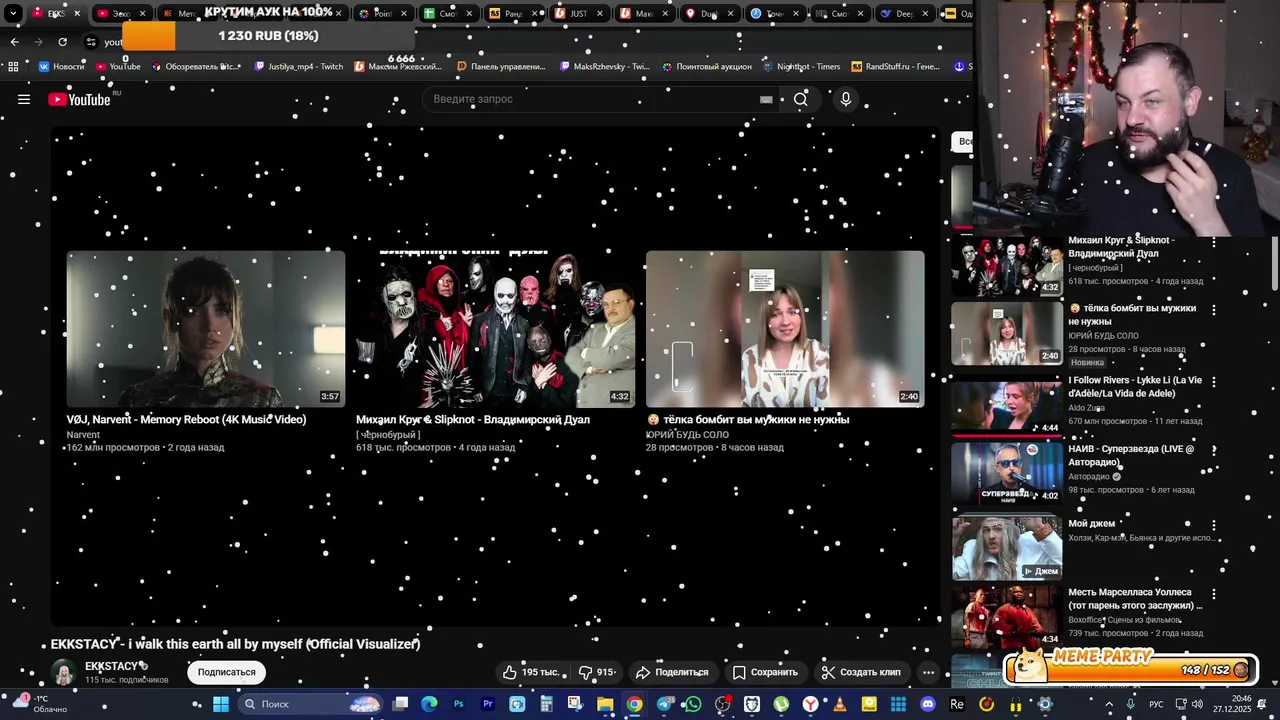Open the bookmarks apps grid icon
The image size is (1280, 720).
[x=14, y=66]
